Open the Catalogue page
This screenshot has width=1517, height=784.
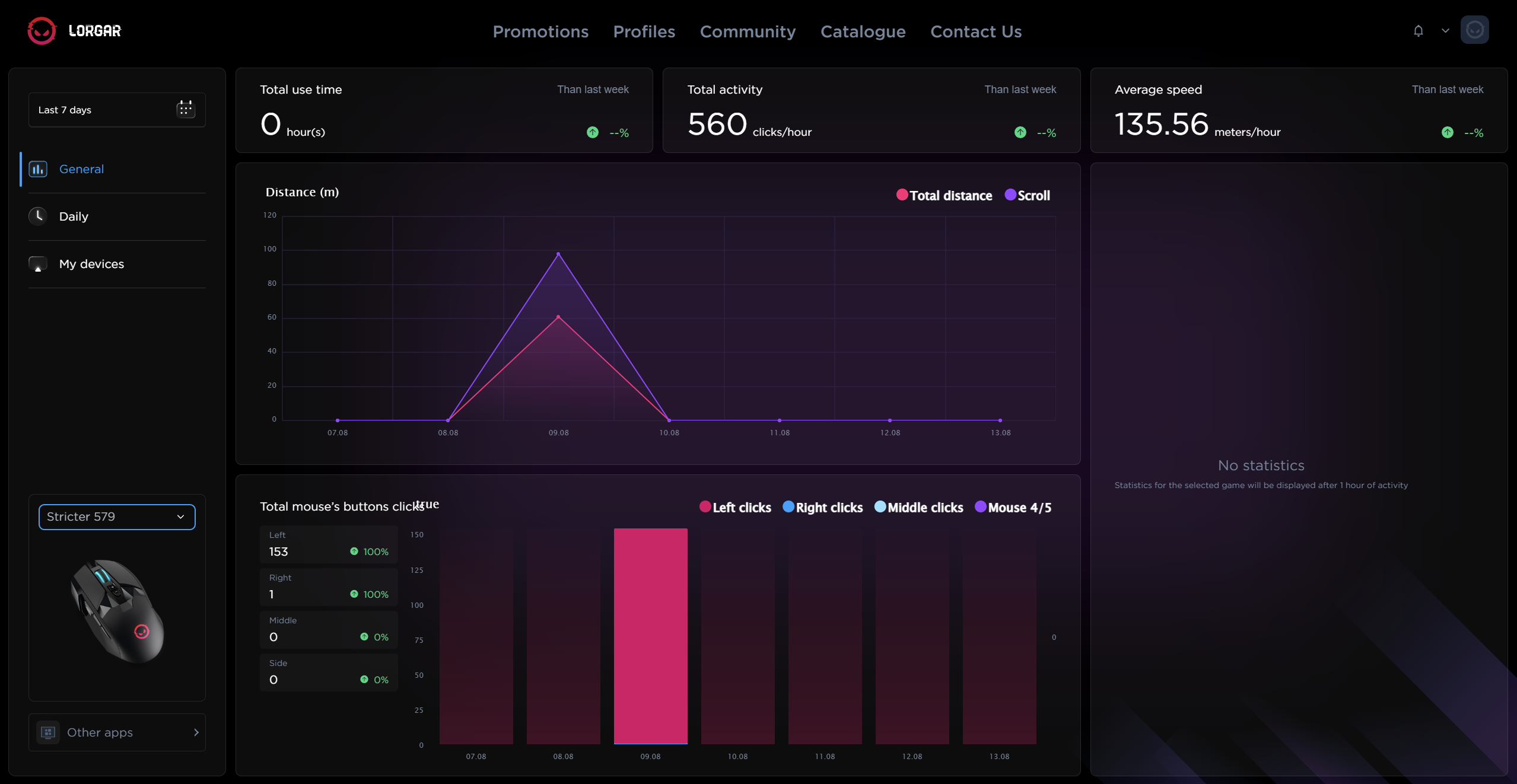(x=863, y=31)
